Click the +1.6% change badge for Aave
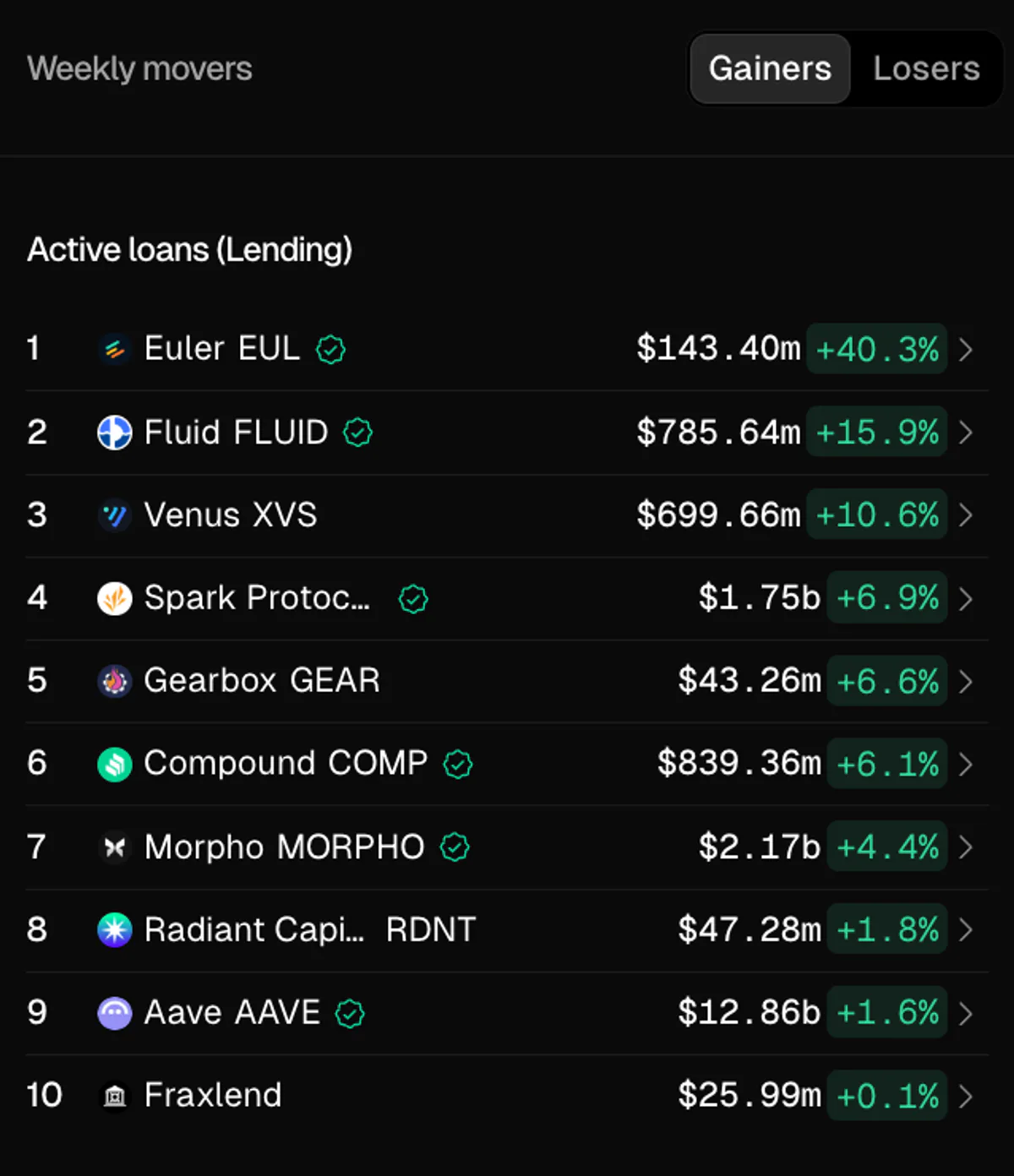The height and width of the screenshot is (1176, 1014). pos(887,1012)
